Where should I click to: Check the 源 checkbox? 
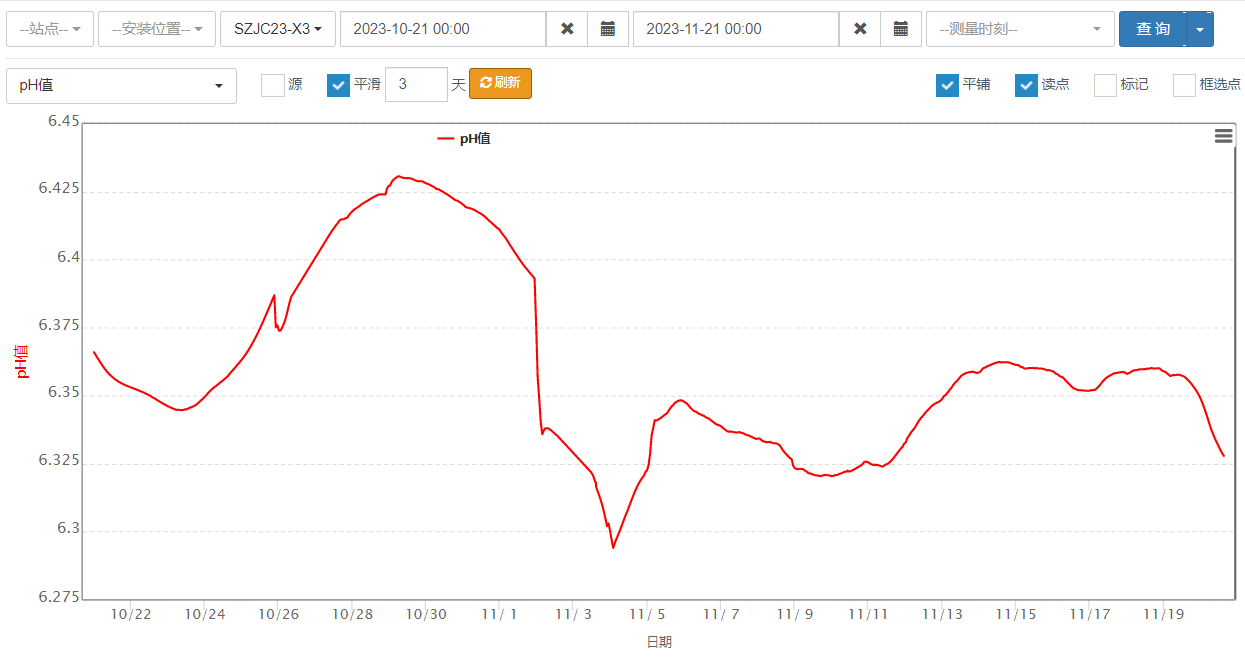coord(273,85)
